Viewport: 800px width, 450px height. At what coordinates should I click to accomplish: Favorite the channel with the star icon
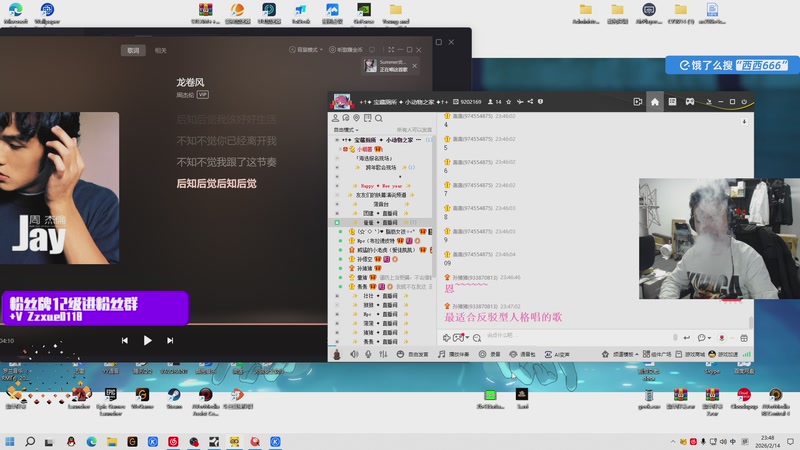pyautogui.click(x=508, y=102)
